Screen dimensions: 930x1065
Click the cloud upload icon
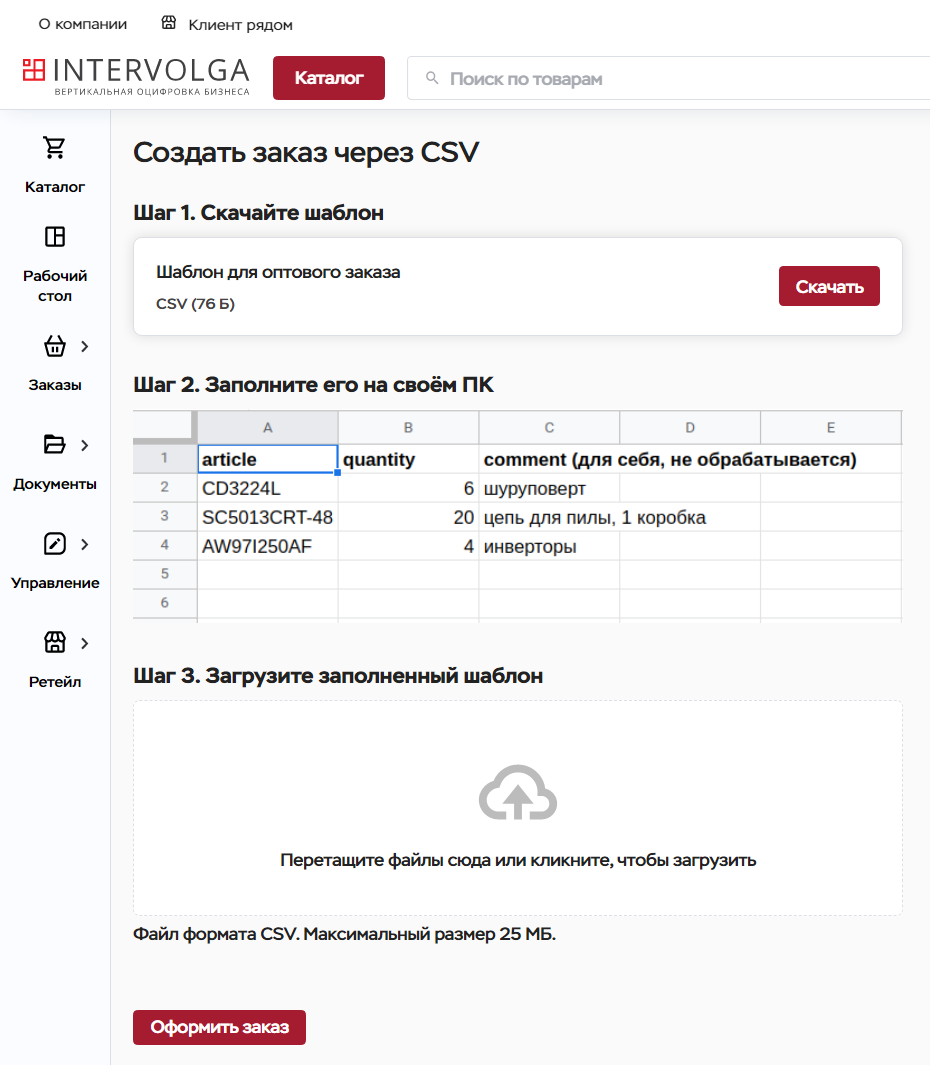coord(517,794)
